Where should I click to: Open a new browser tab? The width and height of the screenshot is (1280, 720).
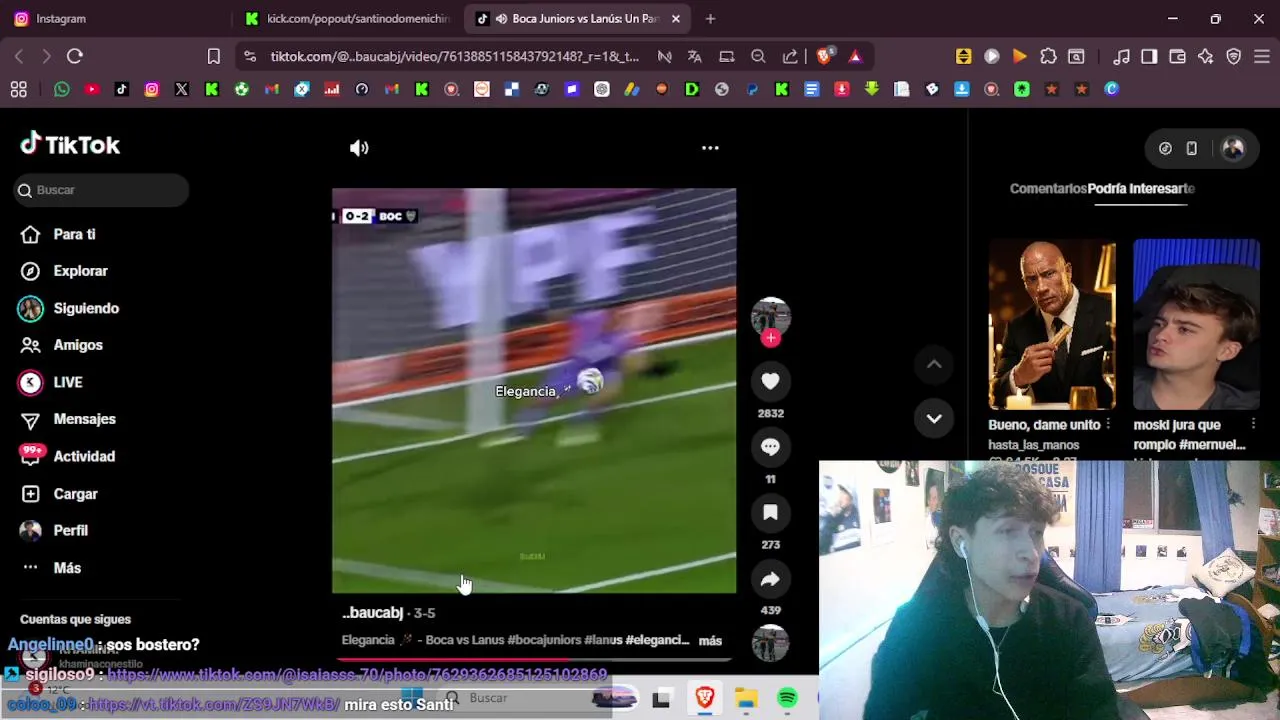(710, 18)
